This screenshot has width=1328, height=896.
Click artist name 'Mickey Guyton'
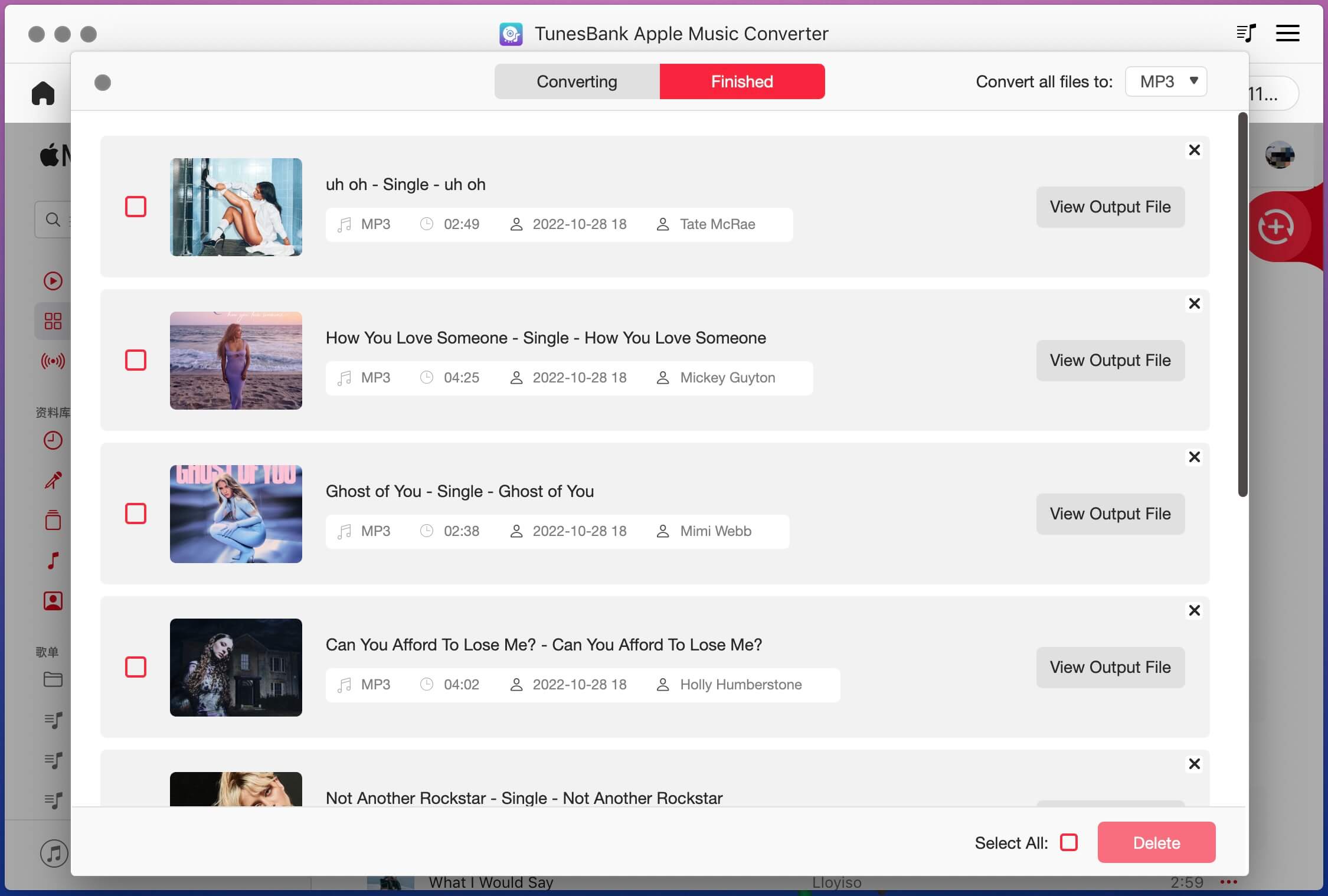point(727,378)
